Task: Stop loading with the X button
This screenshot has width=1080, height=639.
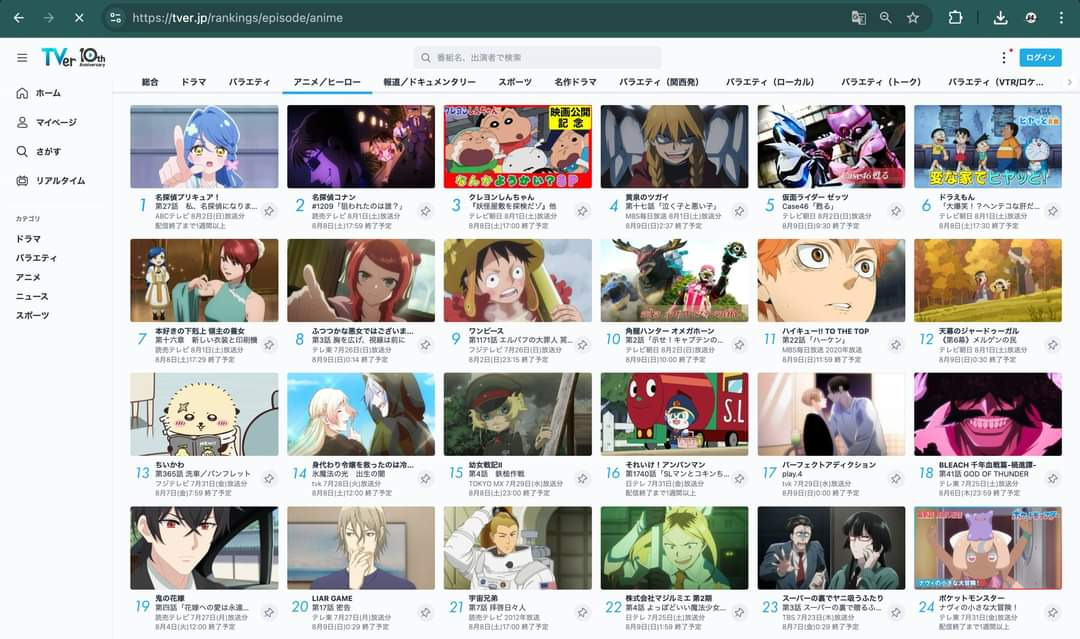Action: coord(79,18)
